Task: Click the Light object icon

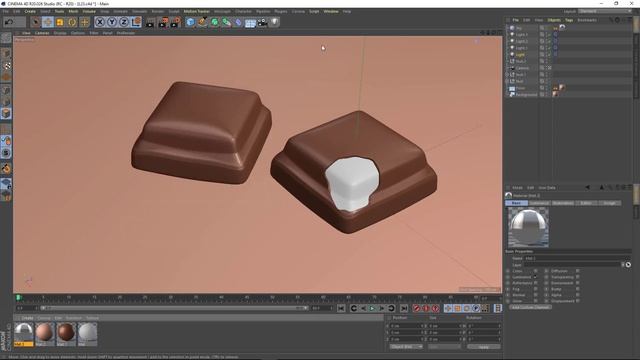Action: [x=275, y=22]
